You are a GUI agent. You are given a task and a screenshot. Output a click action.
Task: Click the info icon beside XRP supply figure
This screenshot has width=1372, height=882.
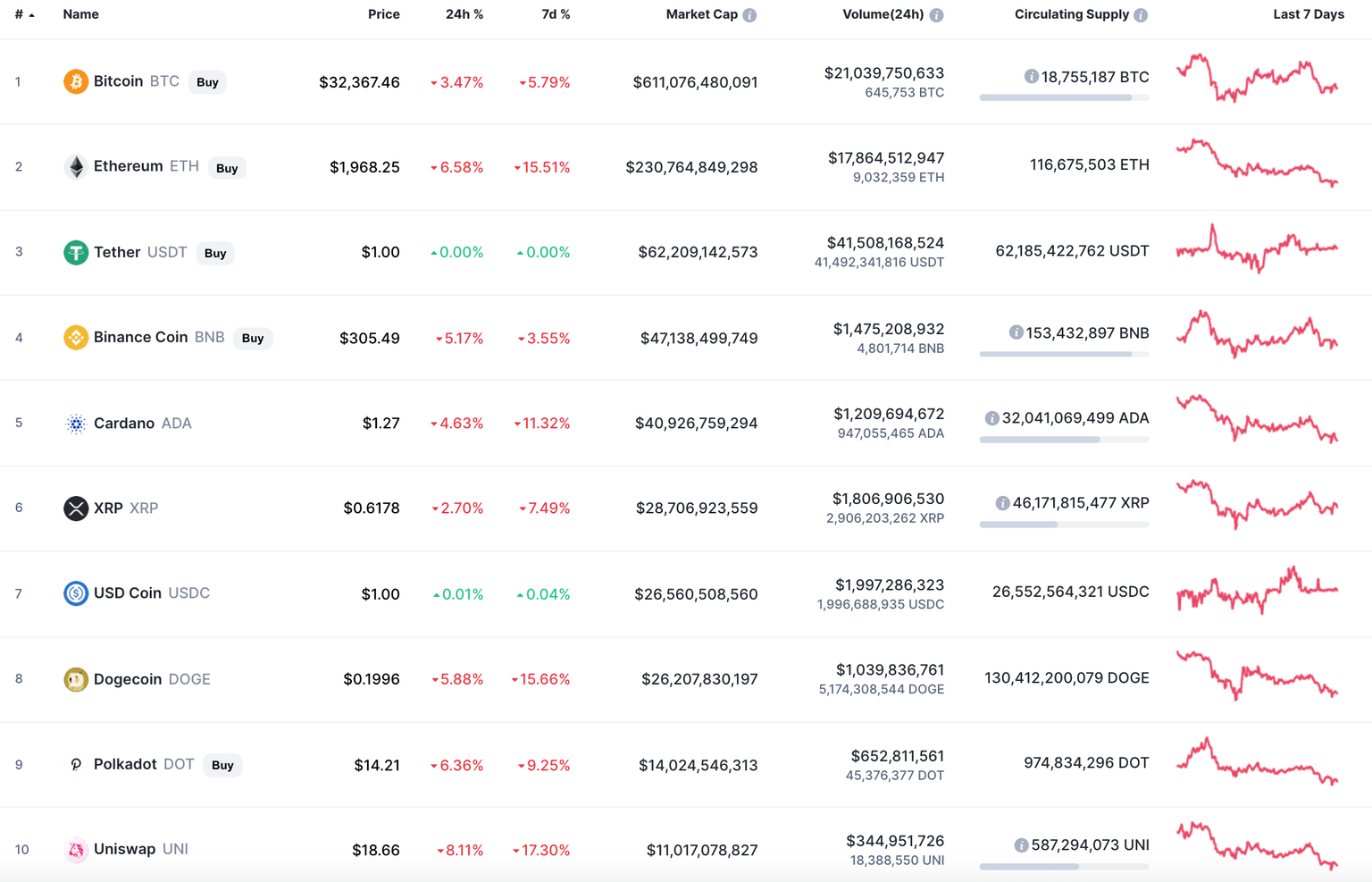pyautogui.click(x=1002, y=502)
